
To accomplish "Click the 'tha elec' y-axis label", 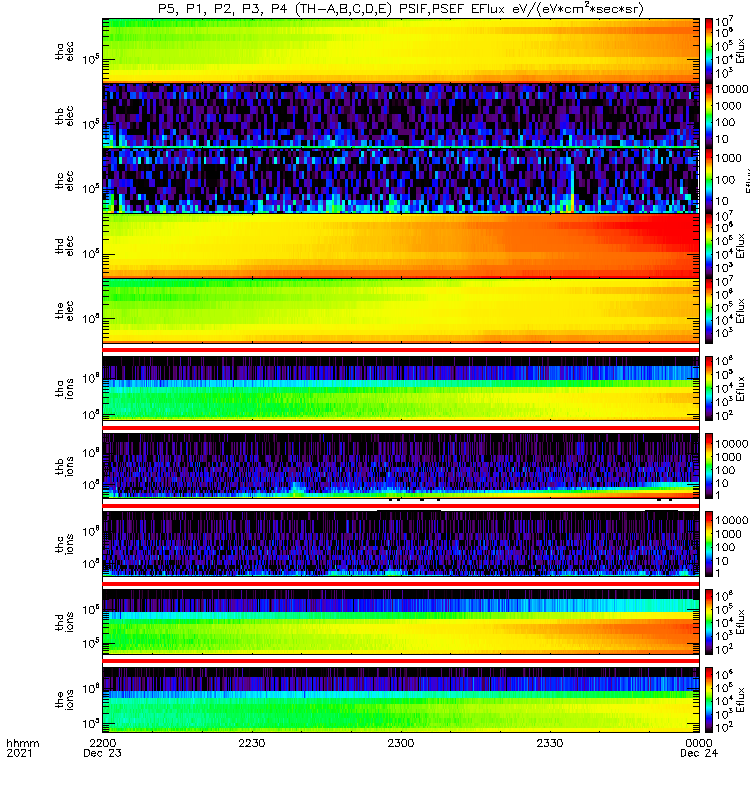I will 64,52.
